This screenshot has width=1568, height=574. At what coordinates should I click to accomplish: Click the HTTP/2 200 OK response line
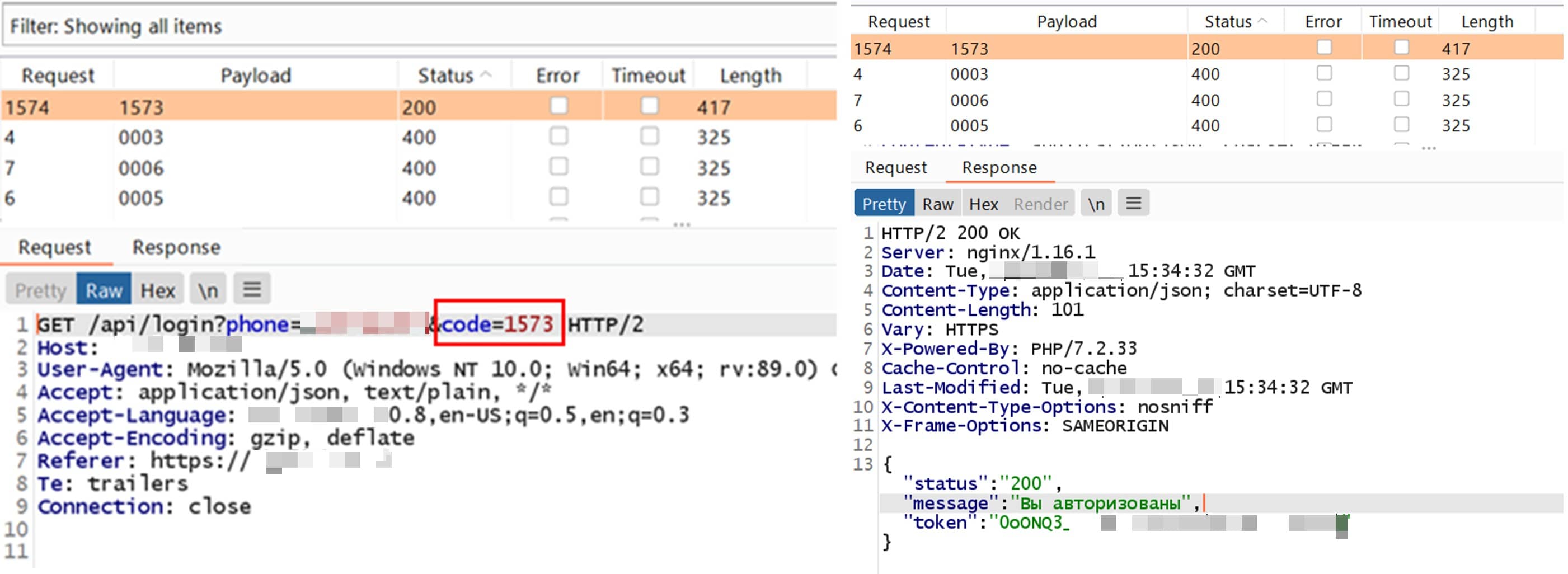950,233
